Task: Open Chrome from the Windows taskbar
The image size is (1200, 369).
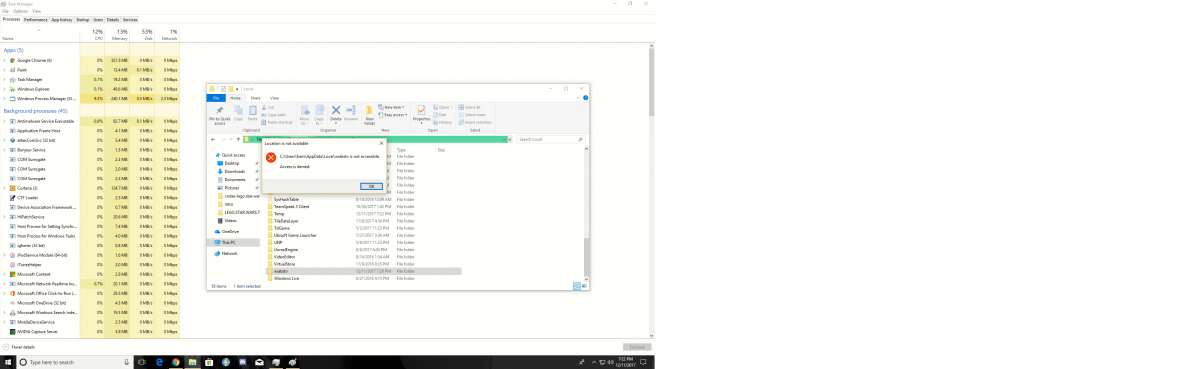Action: point(176,362)
